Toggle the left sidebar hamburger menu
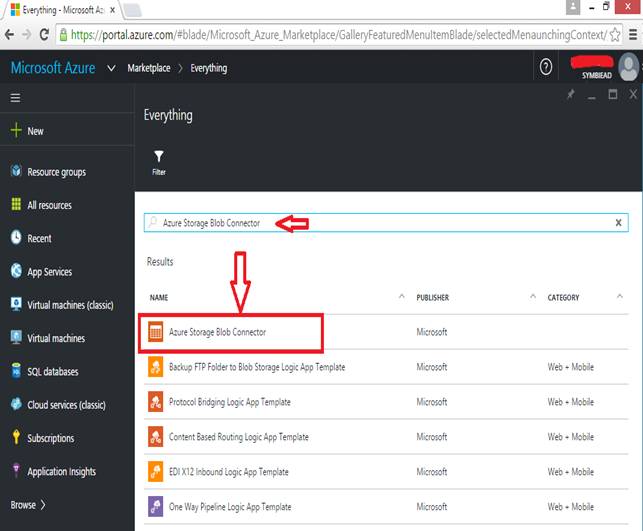This screenshot has height=531, width=643. pos(16,98)
